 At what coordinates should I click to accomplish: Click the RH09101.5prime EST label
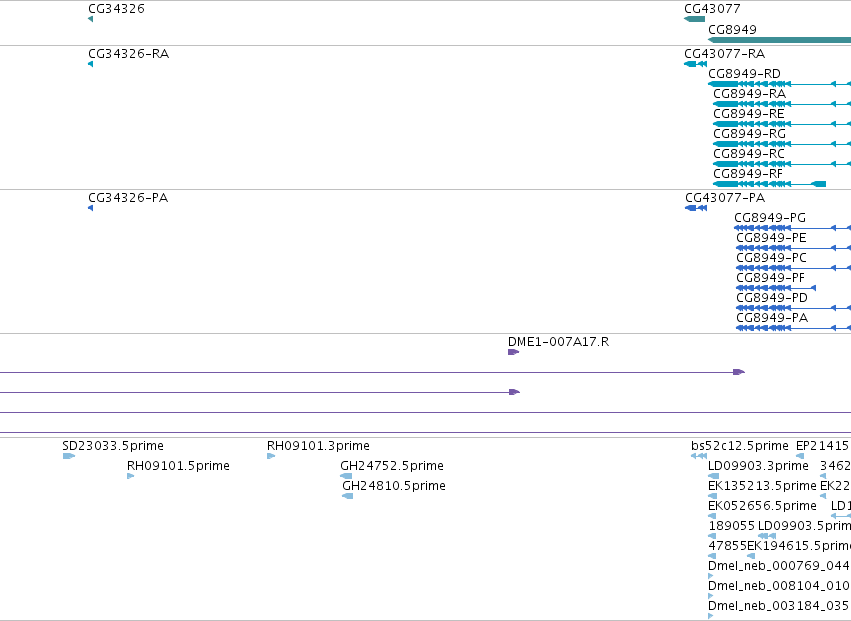[x=178, y=466]
